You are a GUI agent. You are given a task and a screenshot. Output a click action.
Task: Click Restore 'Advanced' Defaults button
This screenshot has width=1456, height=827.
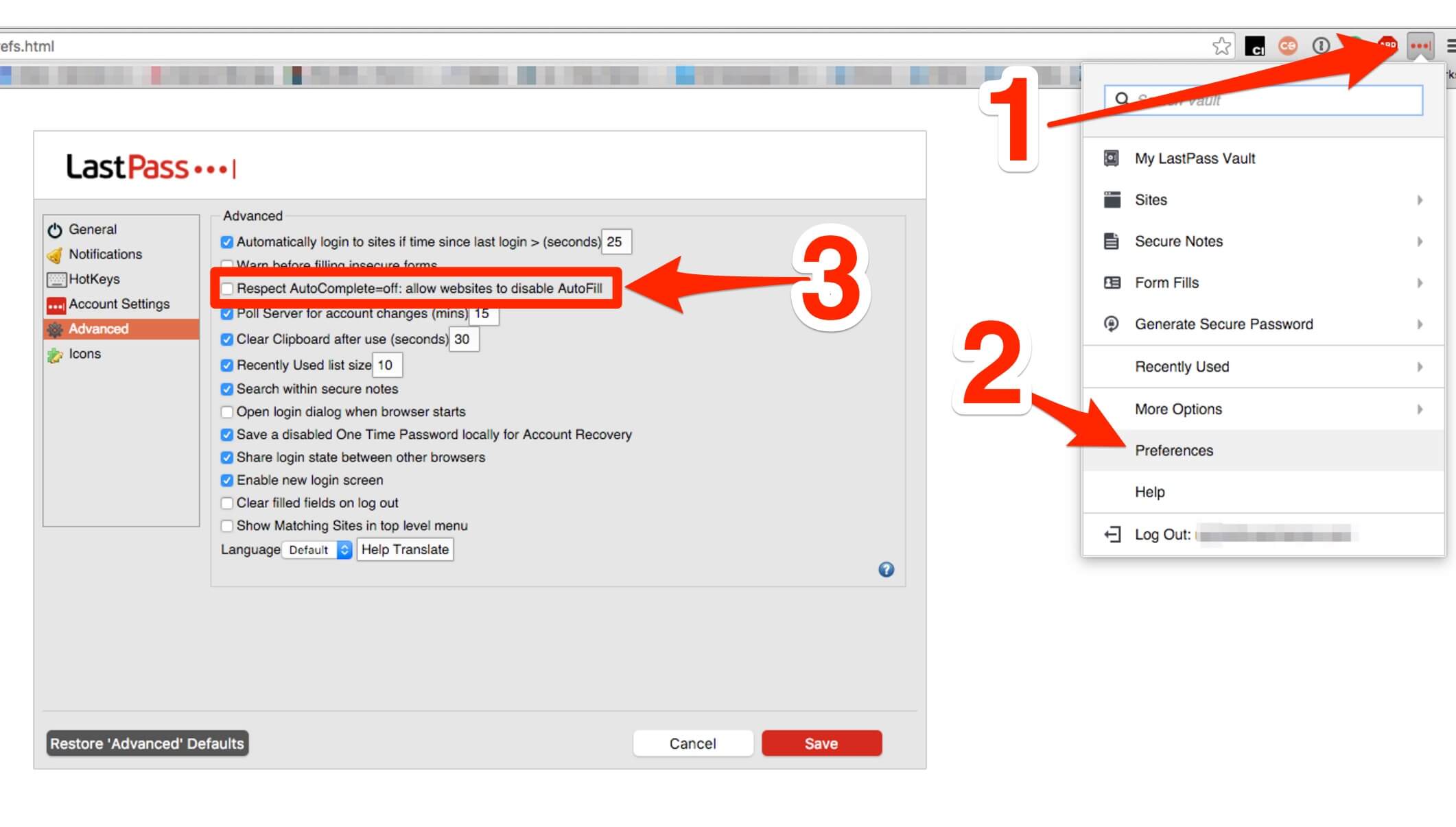point(147,743)
